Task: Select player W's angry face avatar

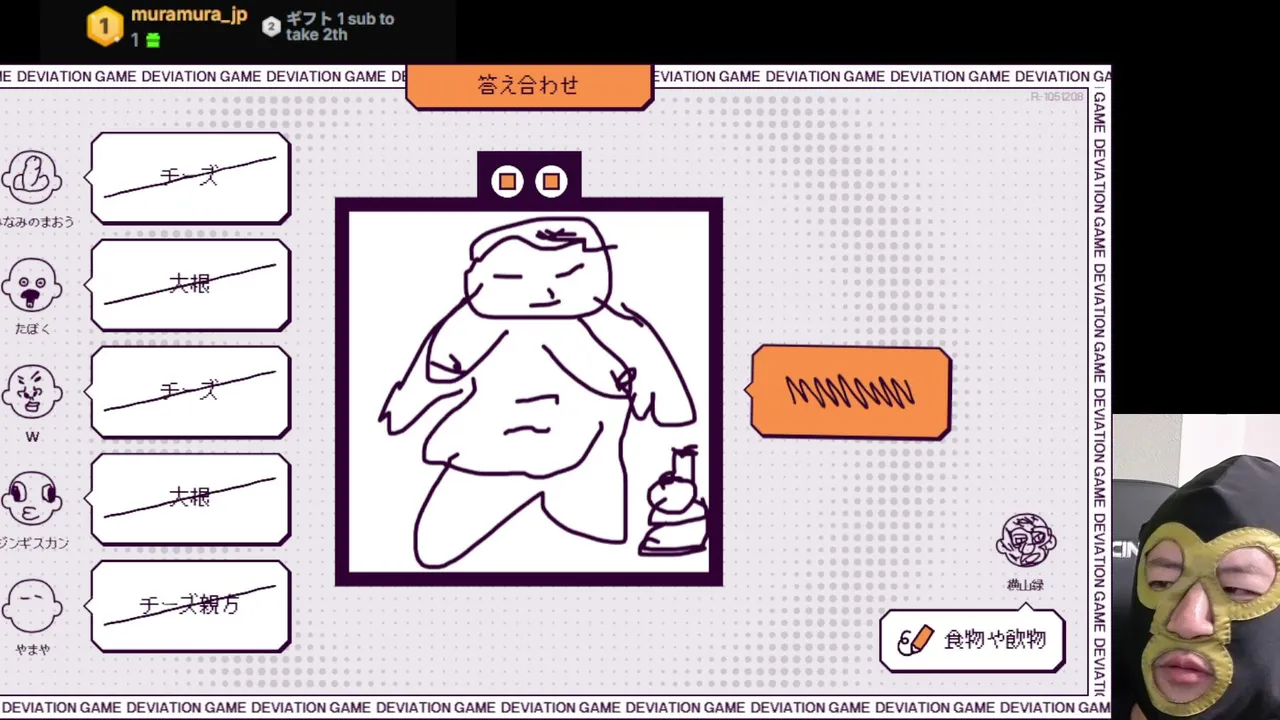Action: click(x=32, y=392)
